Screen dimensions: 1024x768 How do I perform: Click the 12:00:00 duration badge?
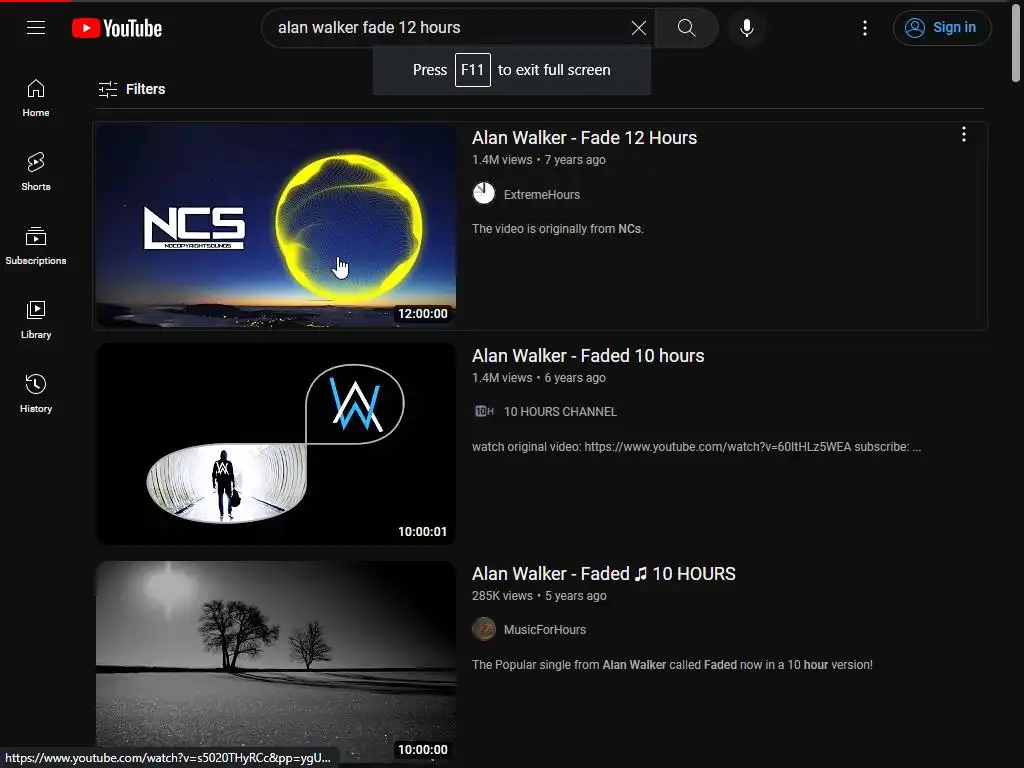tap(423, 314)
